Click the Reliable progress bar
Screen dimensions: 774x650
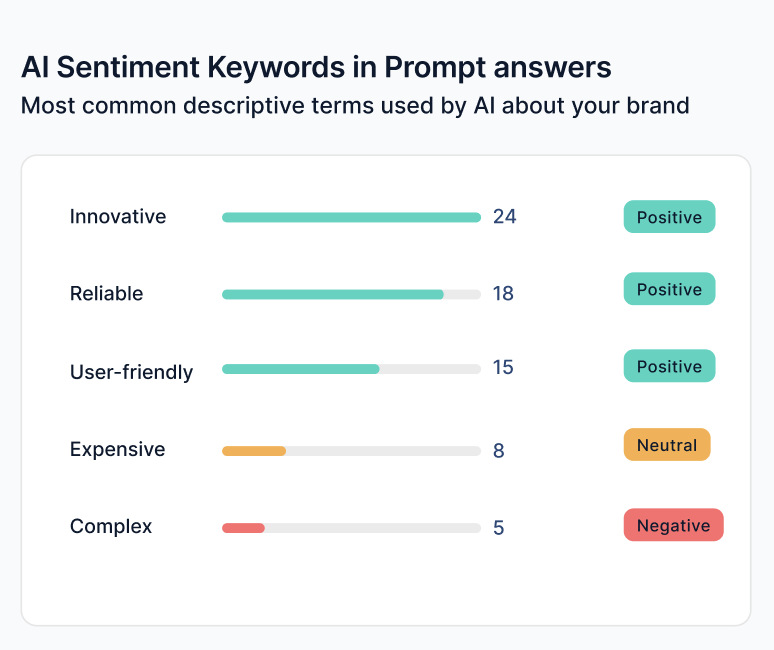[351, 295]
